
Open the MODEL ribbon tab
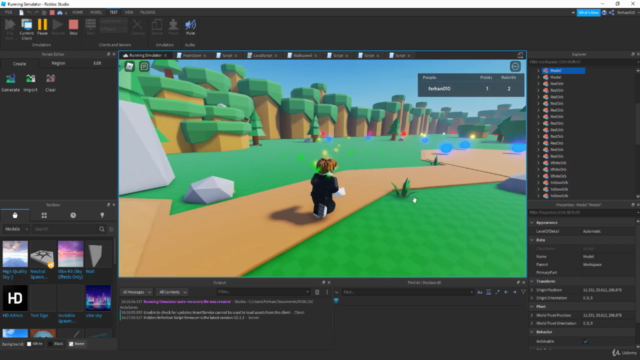click(x=96, y=13)
